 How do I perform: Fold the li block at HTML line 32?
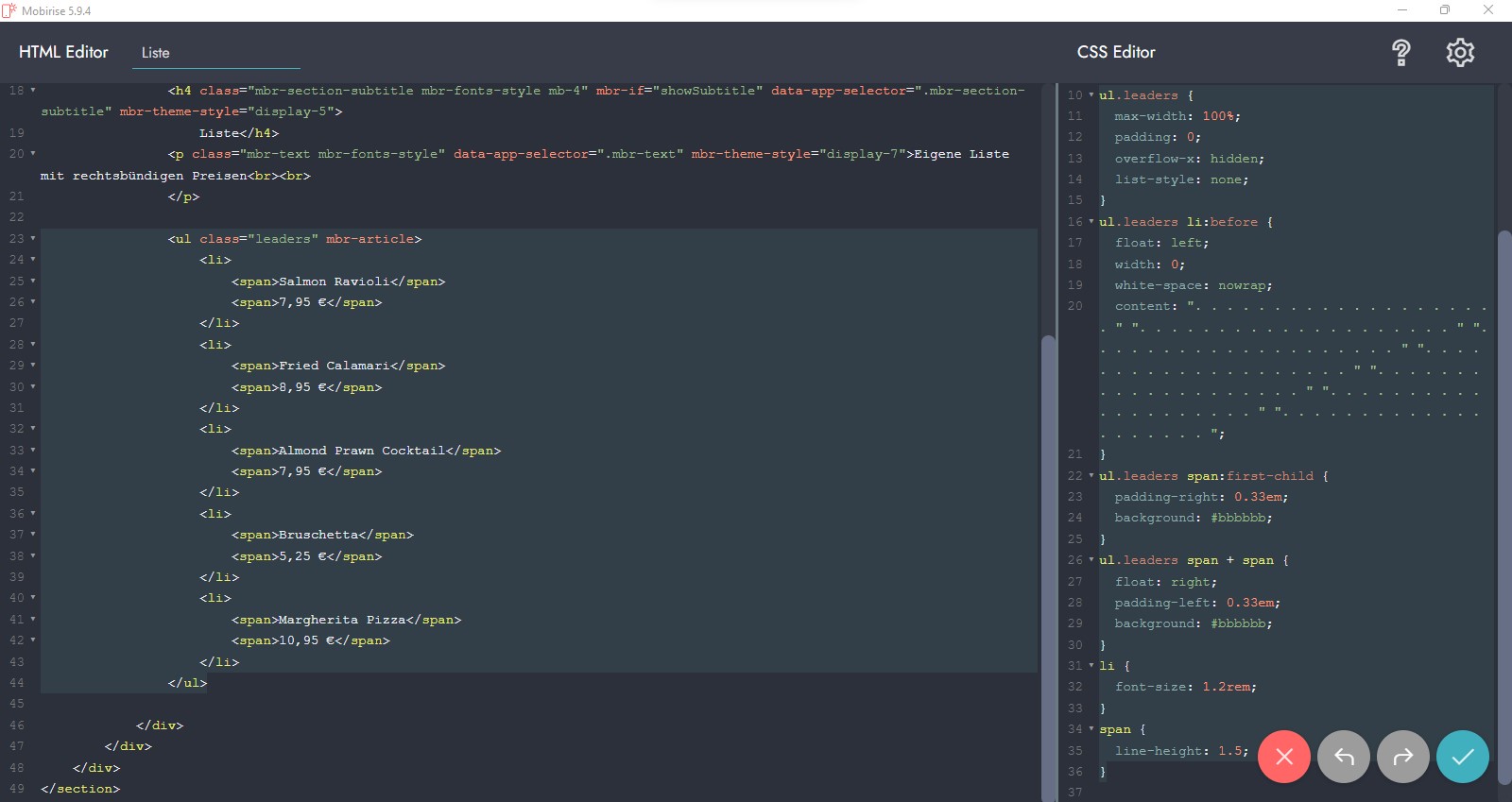33,429
